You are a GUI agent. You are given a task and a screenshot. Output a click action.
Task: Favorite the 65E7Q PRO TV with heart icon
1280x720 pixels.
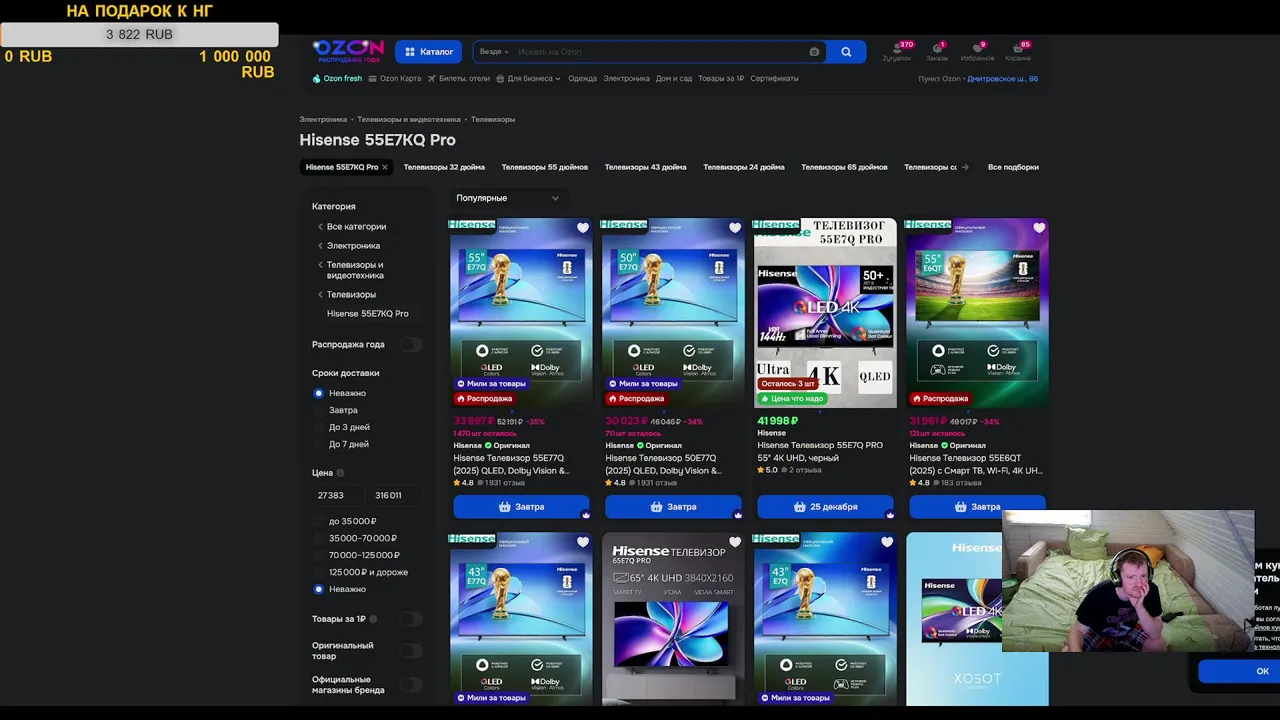[735, 542]
